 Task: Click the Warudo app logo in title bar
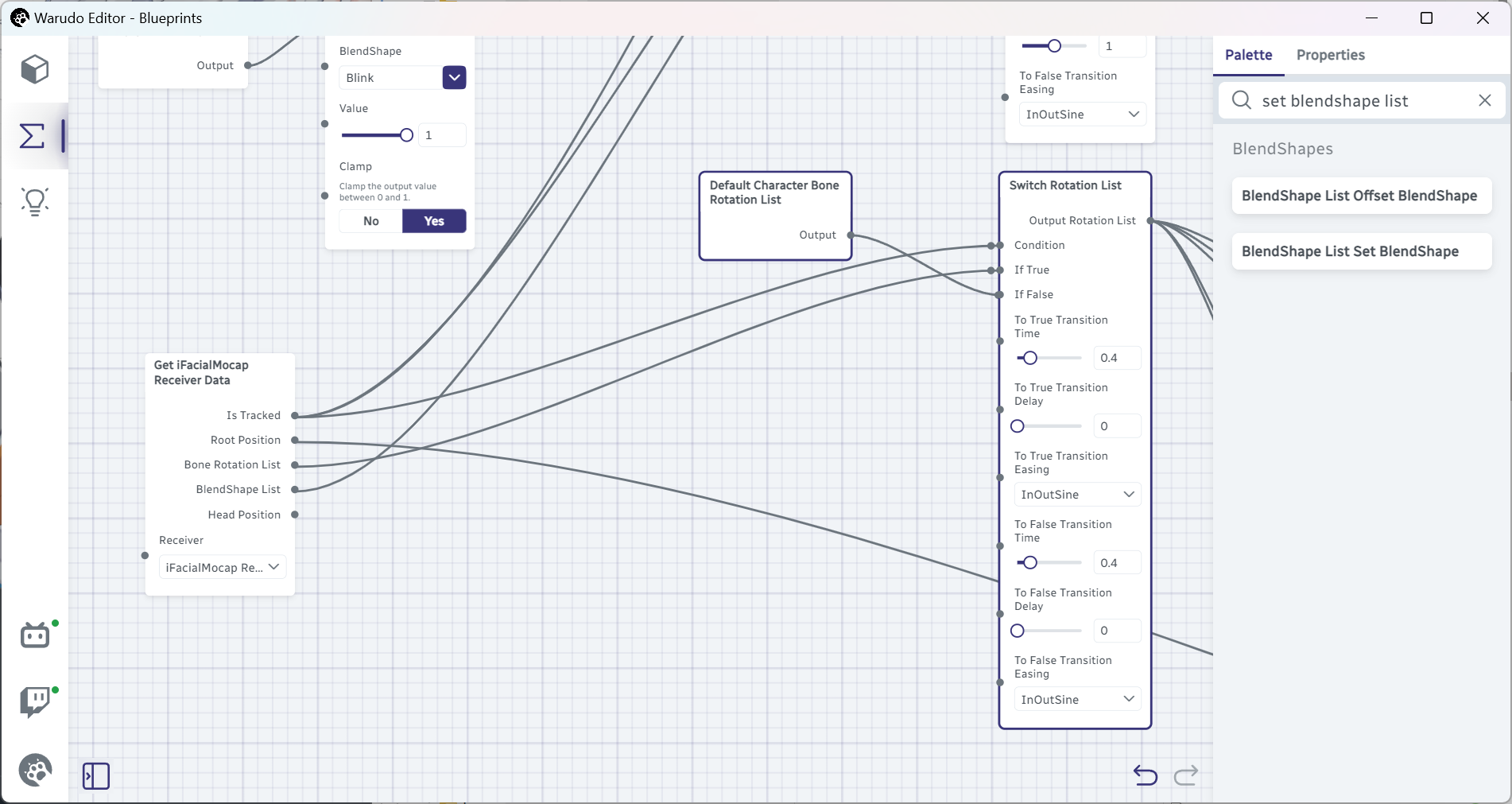(19, 17)
